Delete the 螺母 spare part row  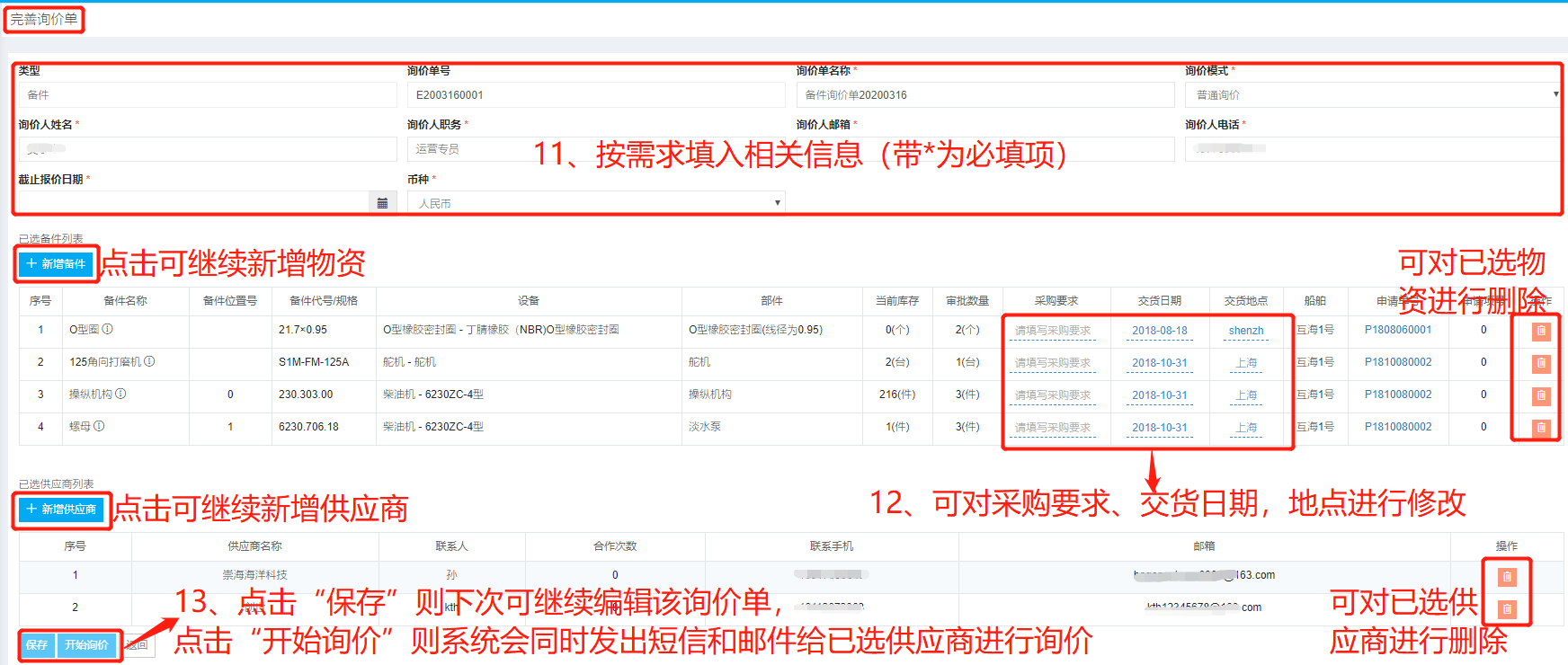tap(1541, 428)
